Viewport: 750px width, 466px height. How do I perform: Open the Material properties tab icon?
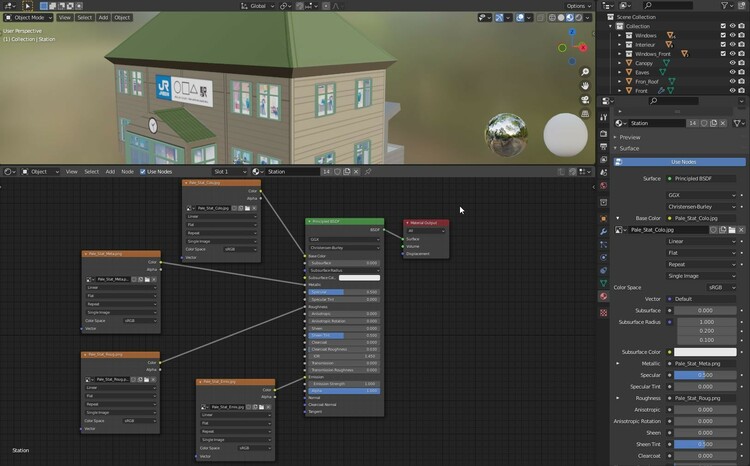tap(603, 296)
